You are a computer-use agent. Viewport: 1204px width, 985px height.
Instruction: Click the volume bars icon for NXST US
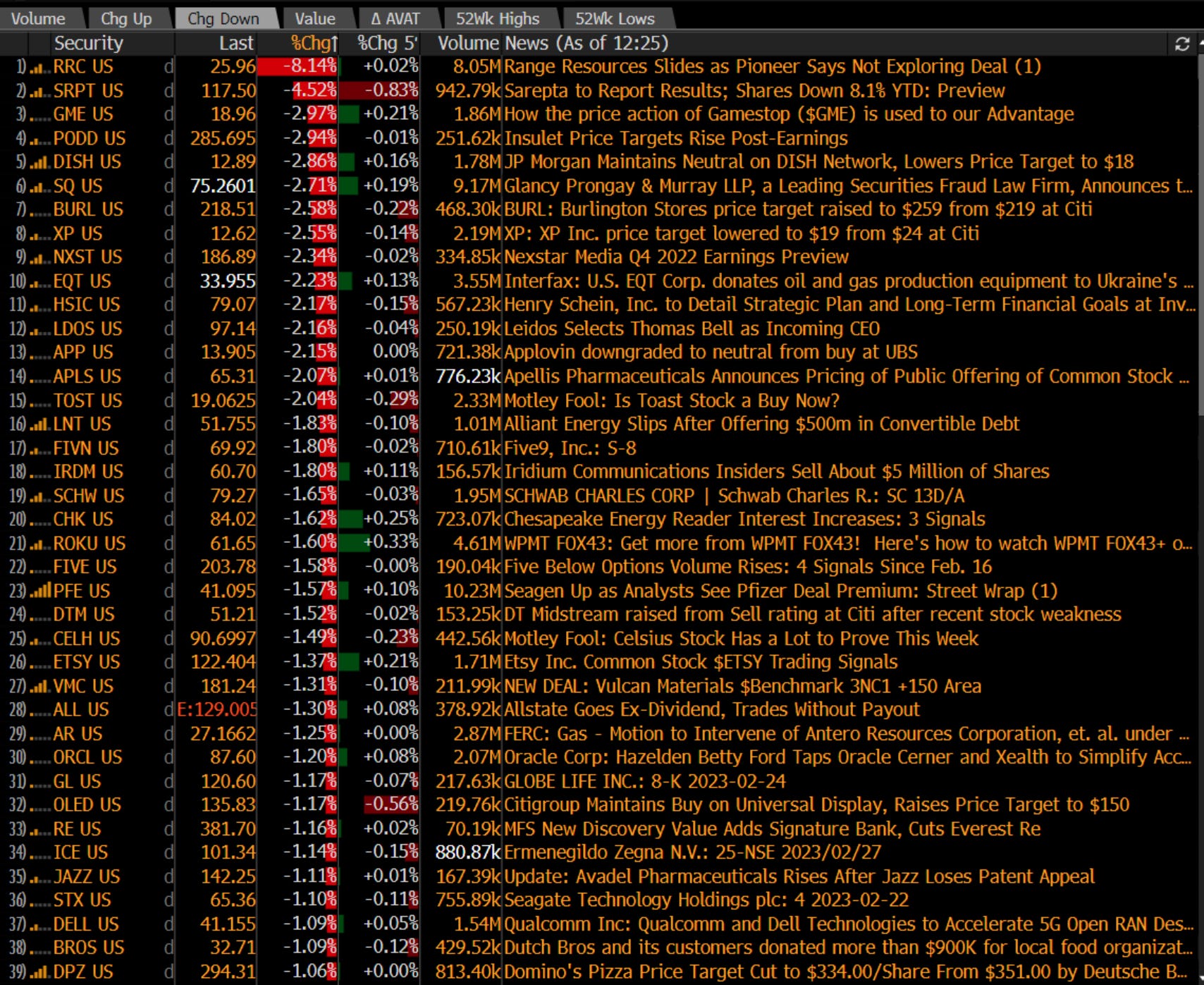click(40, 258)
